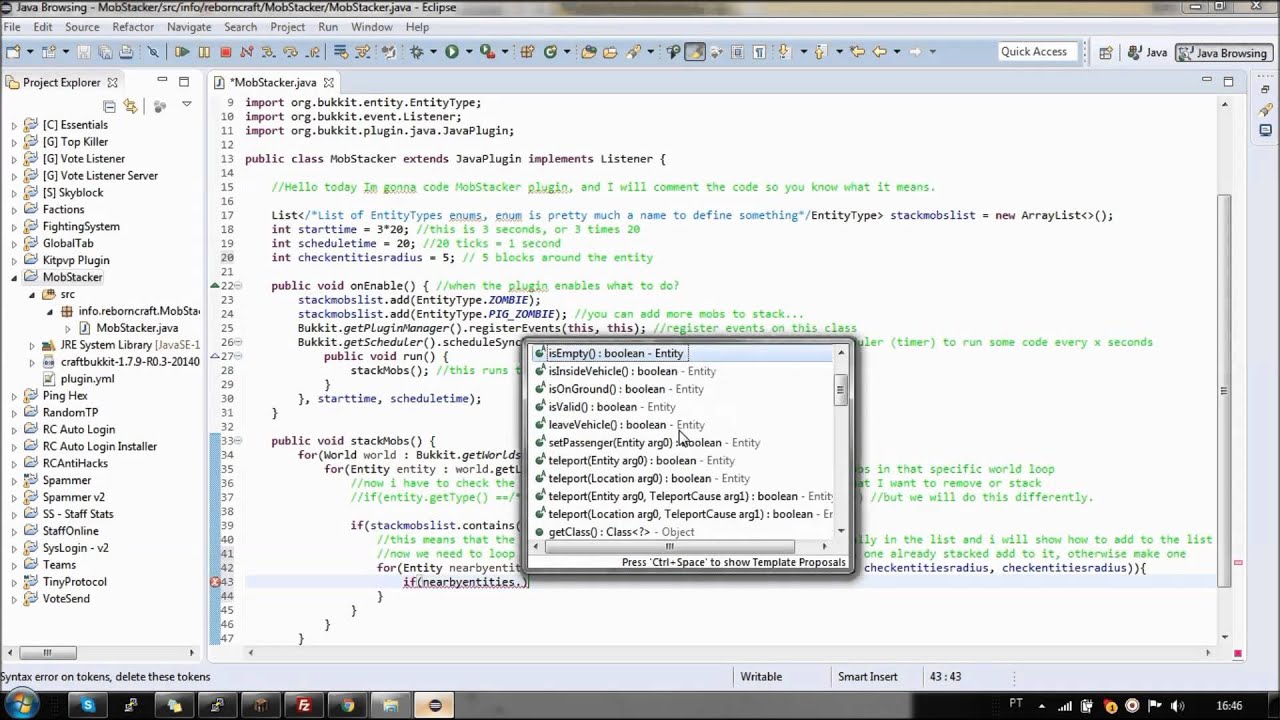
Task: Click the Link with Editor icon
Action: (x=130, y=105)
